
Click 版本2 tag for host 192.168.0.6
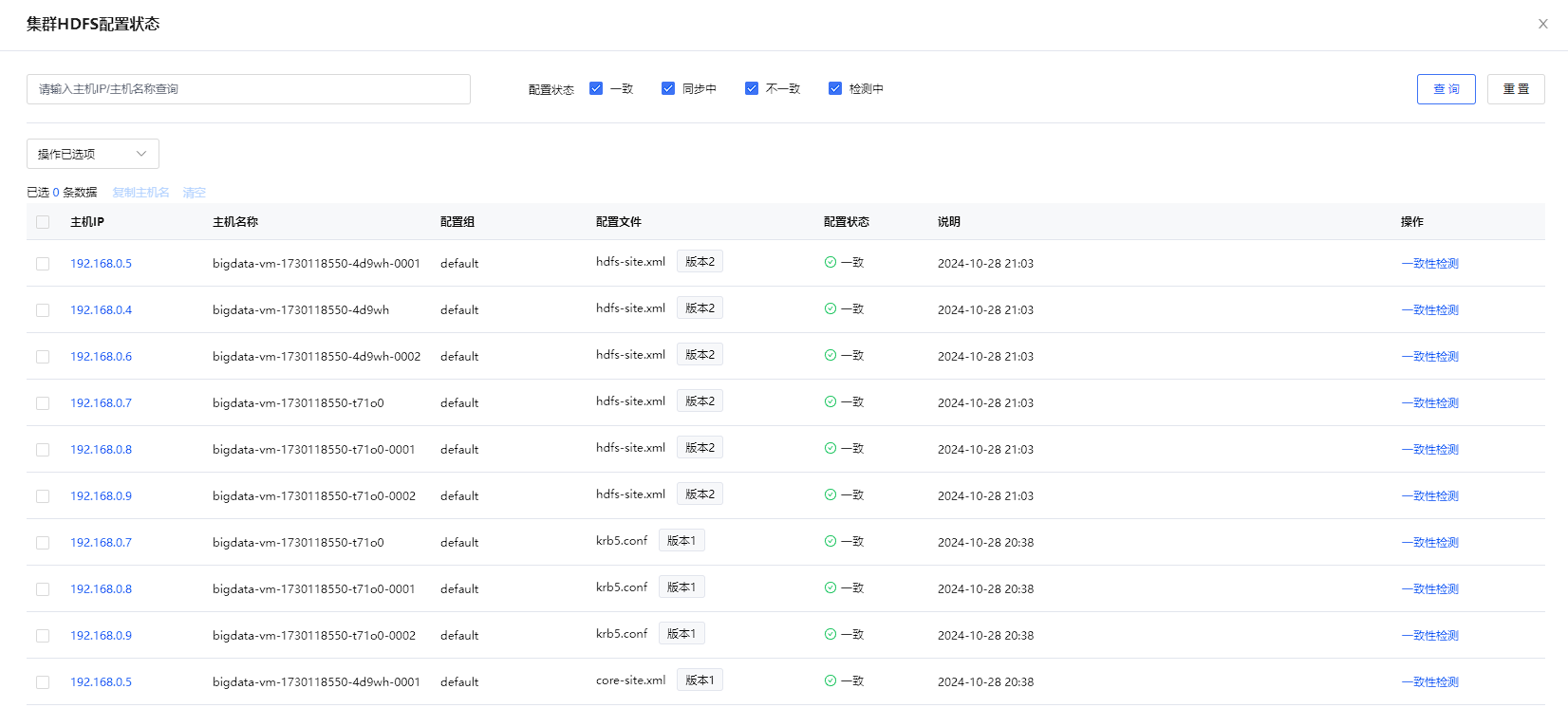pyautogui.click(x=700, y=355)
